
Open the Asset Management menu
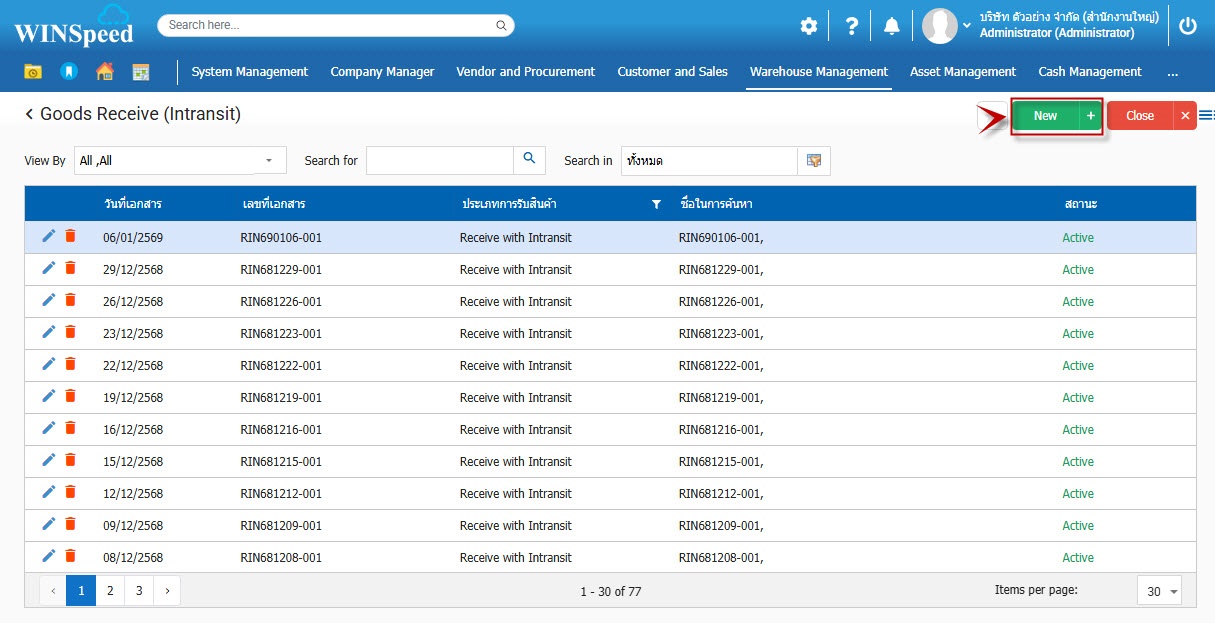coord(962,72)
